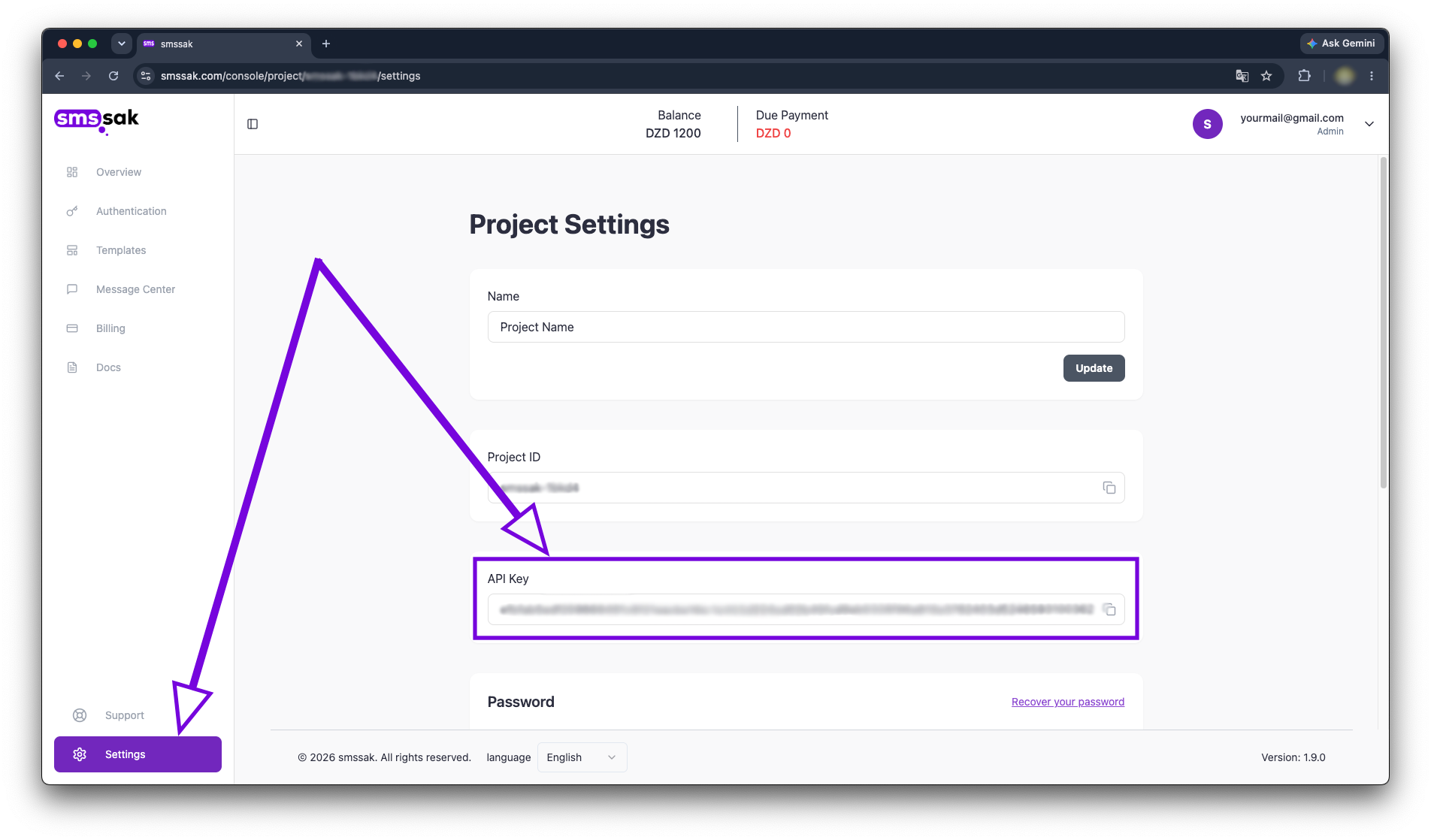Open Message Center in sidebar
This screenshot has height=840, width=1431.
[x=135, y=289]
